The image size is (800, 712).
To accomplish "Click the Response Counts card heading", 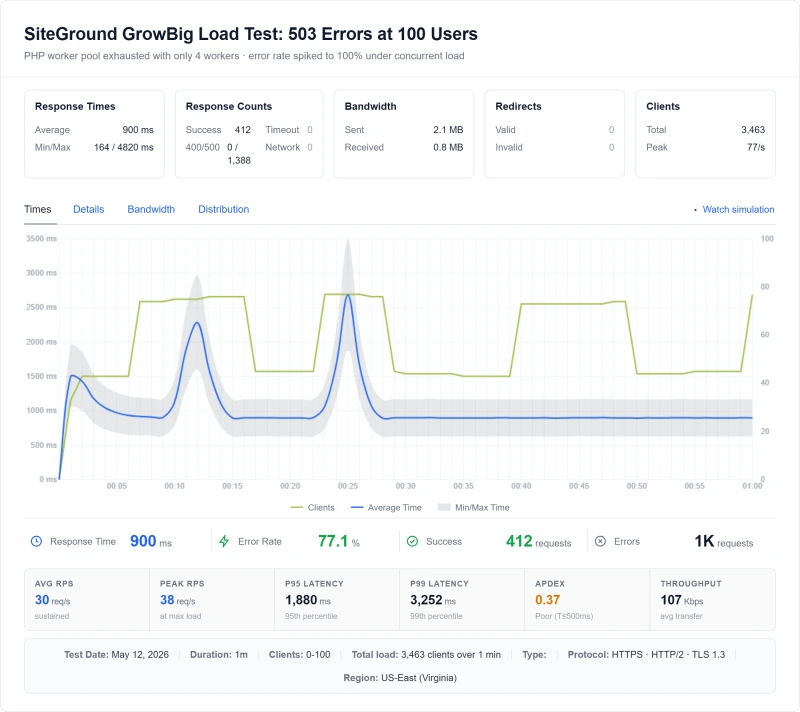I will click(x=229, y=106).
